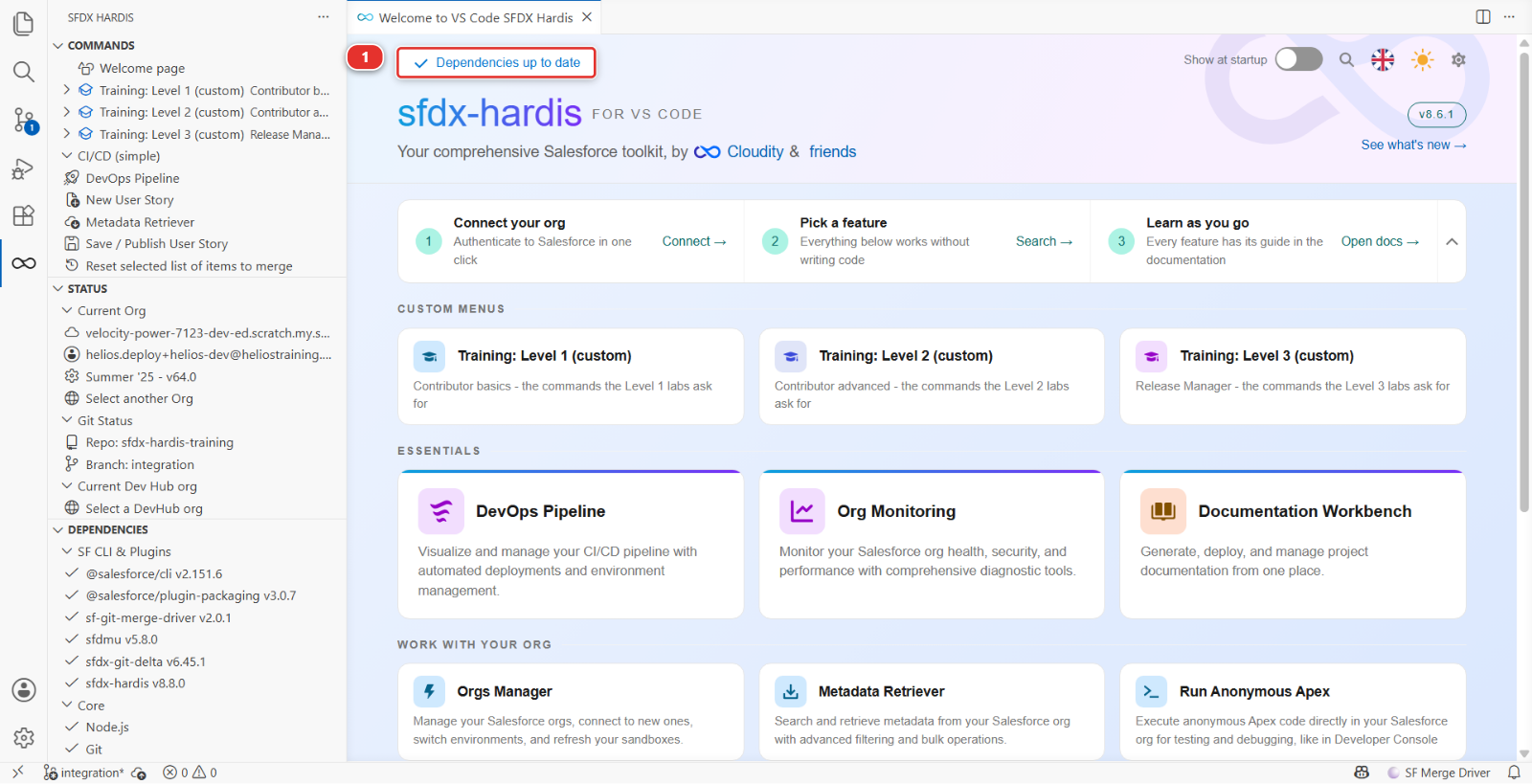Select @salesforce/cli v2.151.6 dependency row
1532x784 pixels.
(x=197, y=573)
